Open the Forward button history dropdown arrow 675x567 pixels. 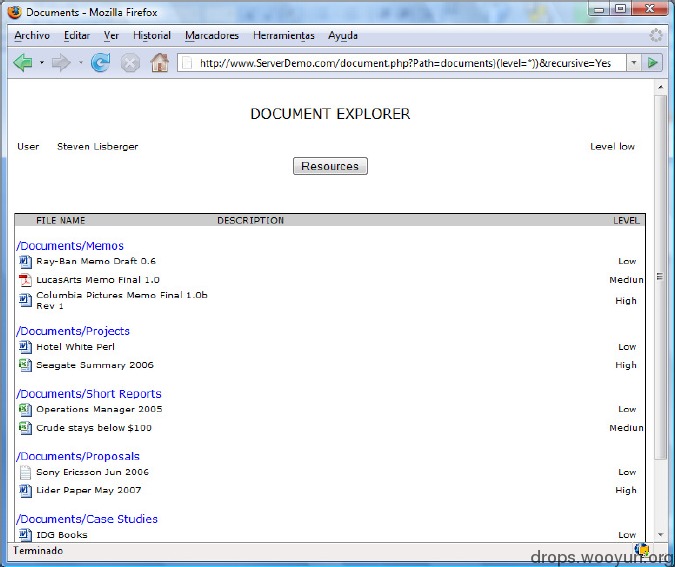(81, 63)
